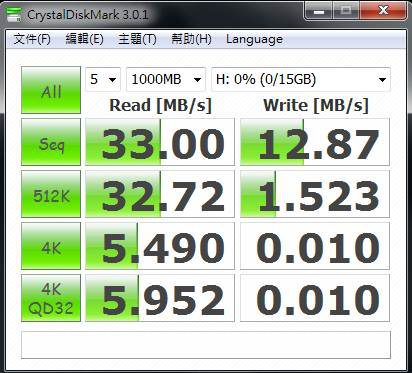Start the 4K benchmark test
The image size is (412, 373).
51,246
